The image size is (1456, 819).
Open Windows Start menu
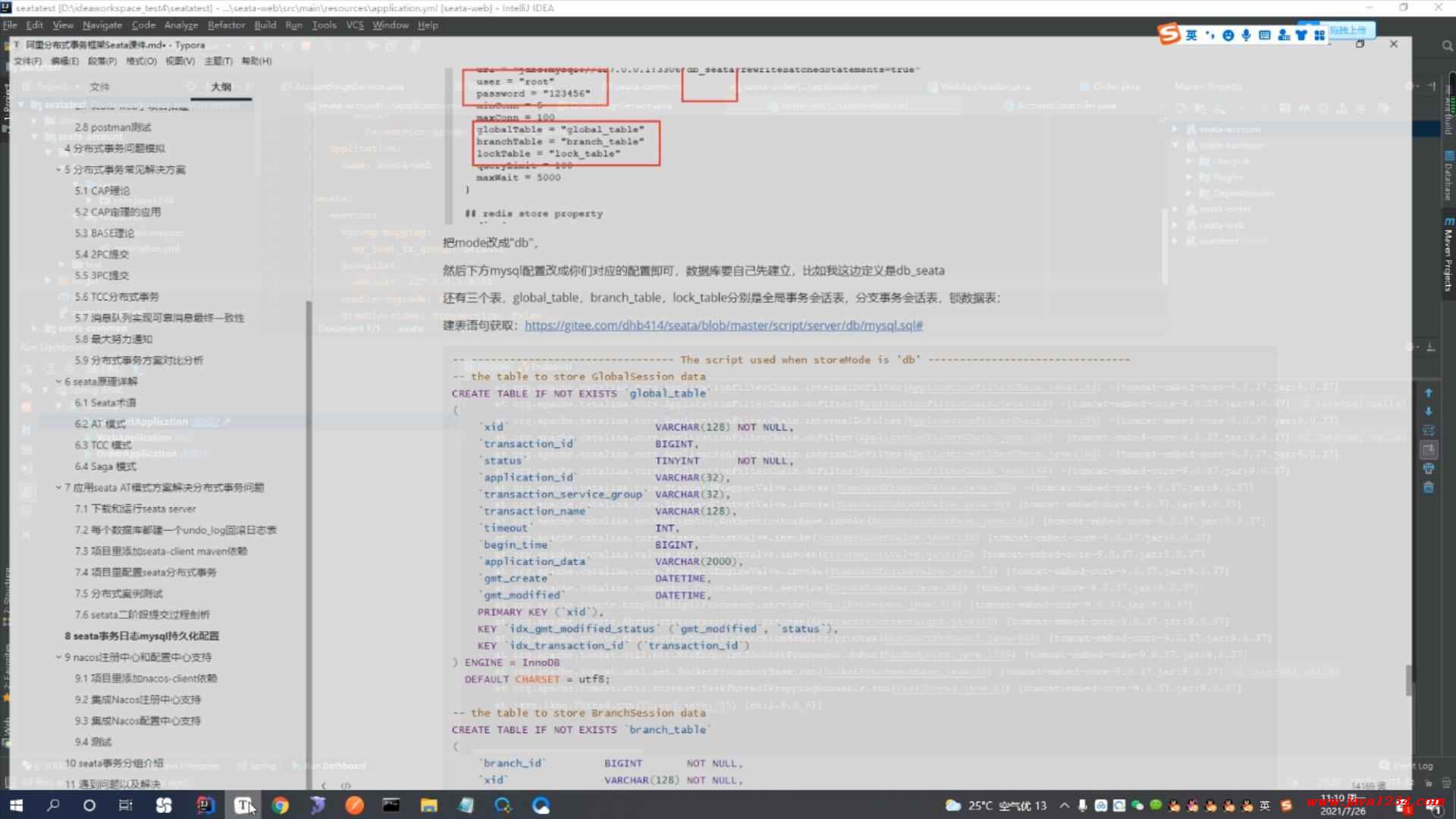[x=16, y=805]
